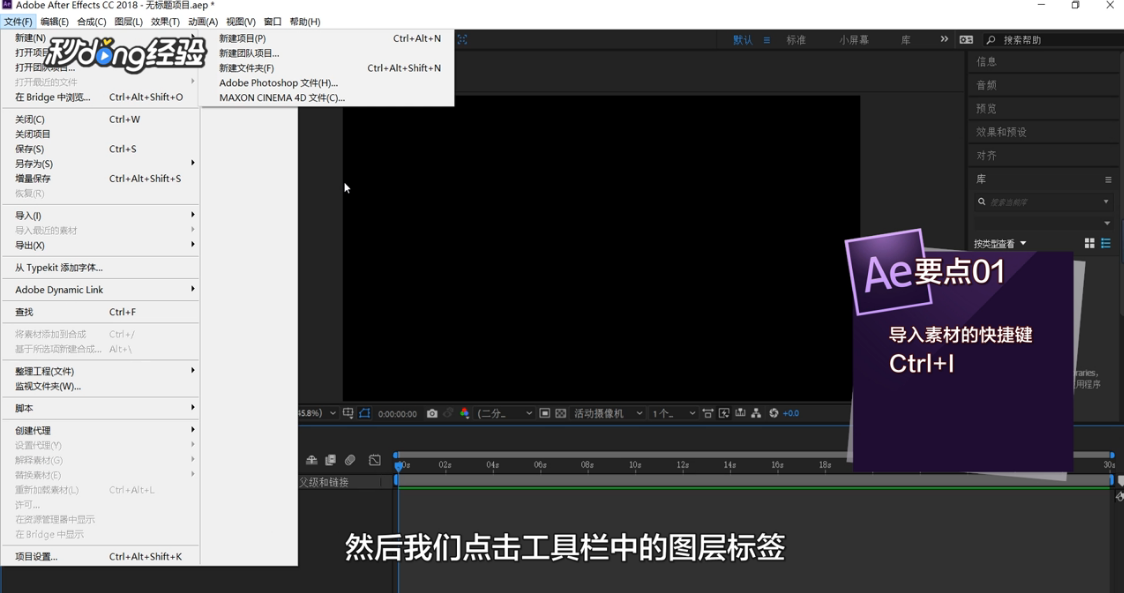The image size is (1124, 593).
Task: Click the grid and guide options icon
Action: [x=348, y=414]
